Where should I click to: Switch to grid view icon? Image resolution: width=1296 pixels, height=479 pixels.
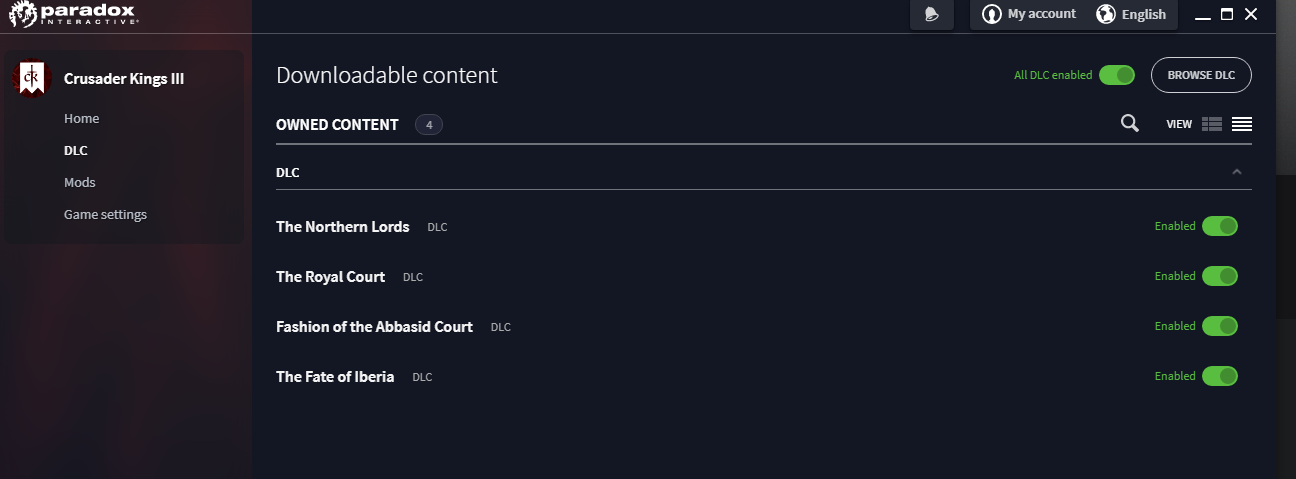point(1212,124)
